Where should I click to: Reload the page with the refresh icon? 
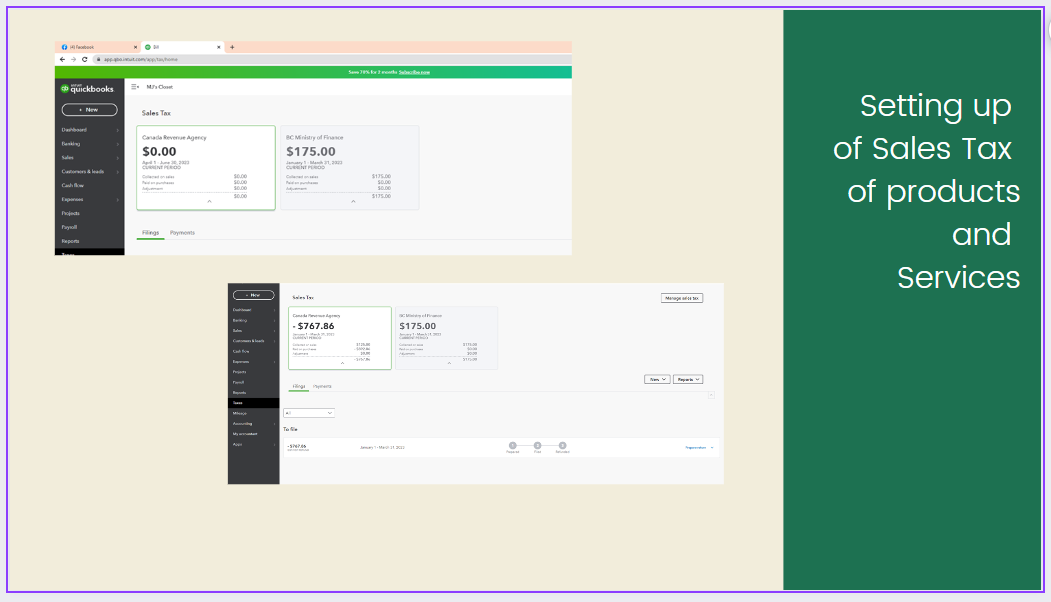pos(84,59)
